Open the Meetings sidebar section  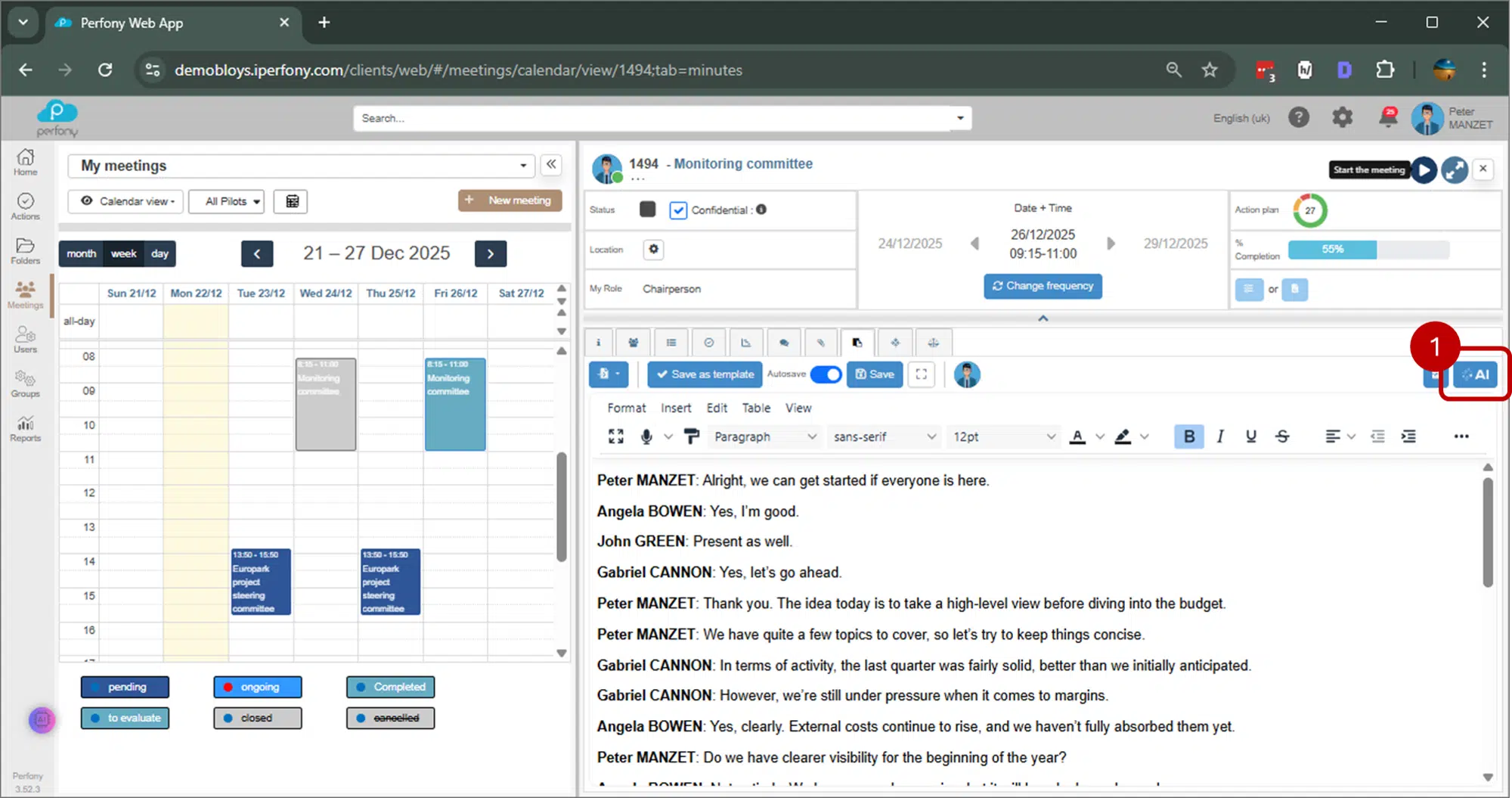(26, 295)
